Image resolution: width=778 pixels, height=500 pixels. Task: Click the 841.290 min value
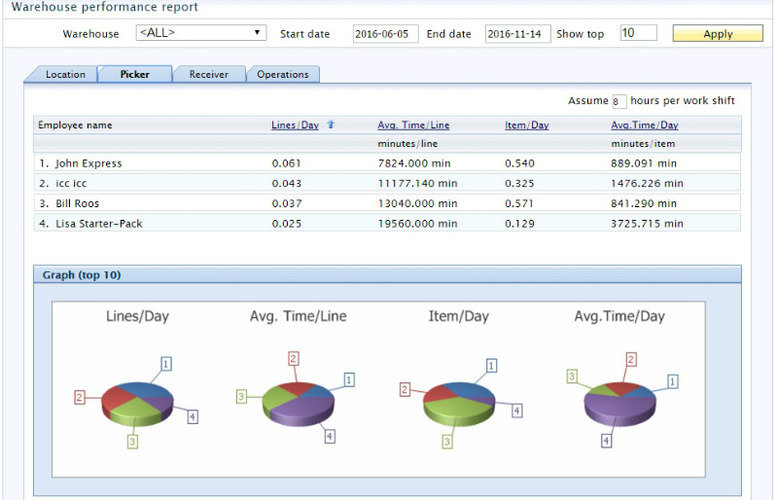point(644,203)
